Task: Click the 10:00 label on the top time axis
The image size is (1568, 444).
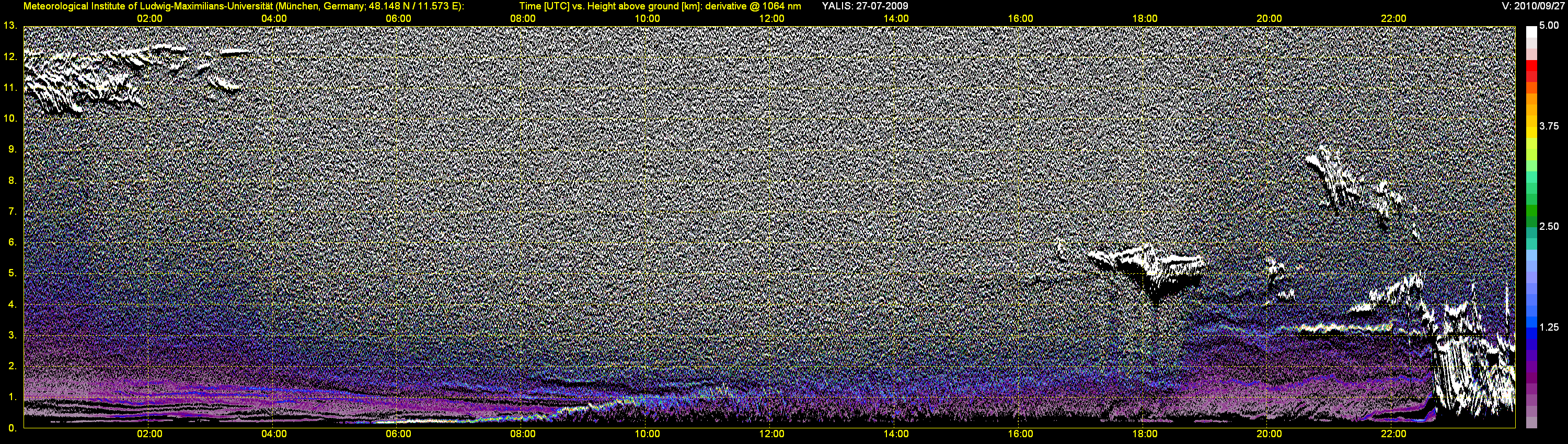Action: 647,19
